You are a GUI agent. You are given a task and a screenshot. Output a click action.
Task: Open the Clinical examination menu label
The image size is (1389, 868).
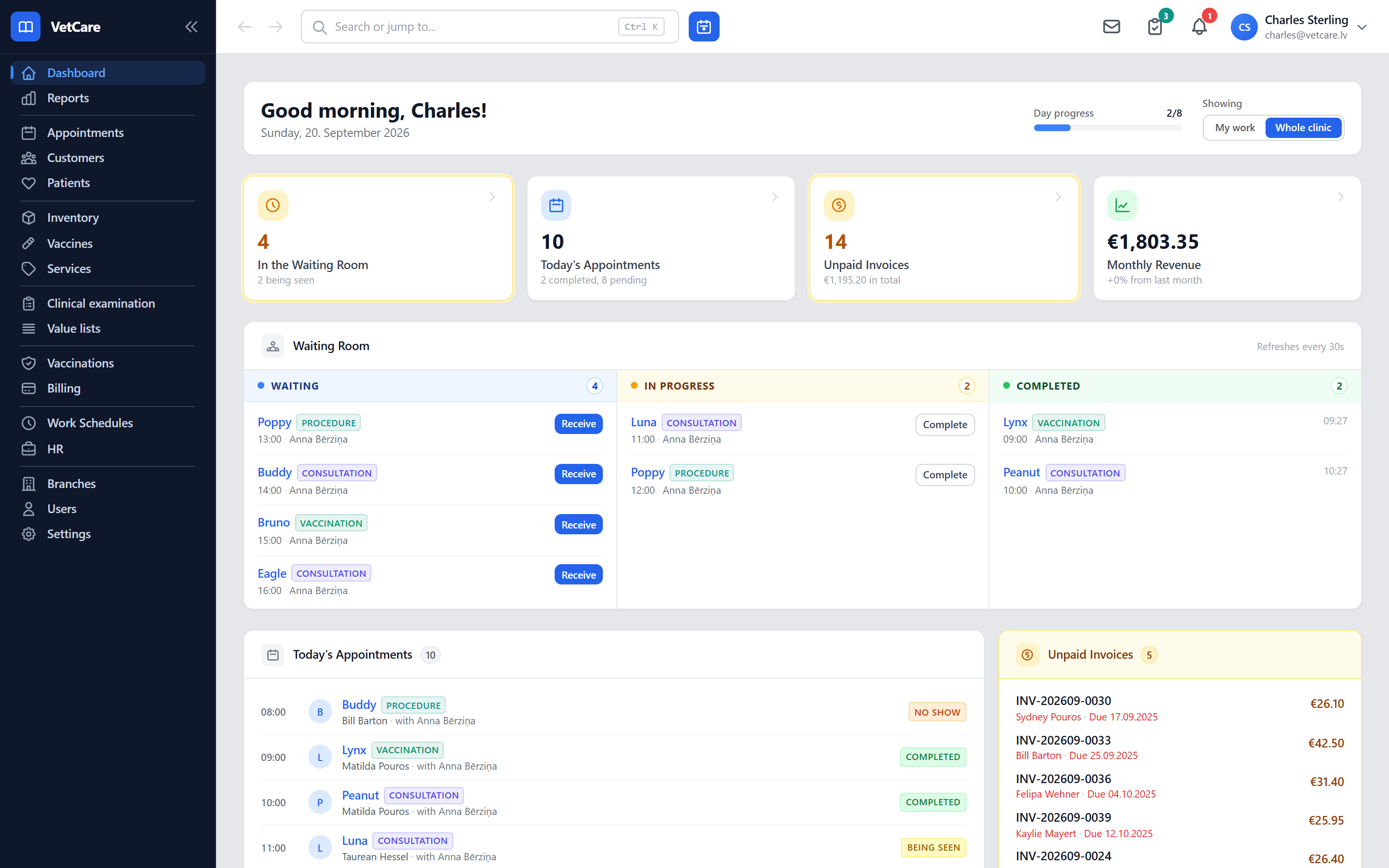(x=101, y=304)
